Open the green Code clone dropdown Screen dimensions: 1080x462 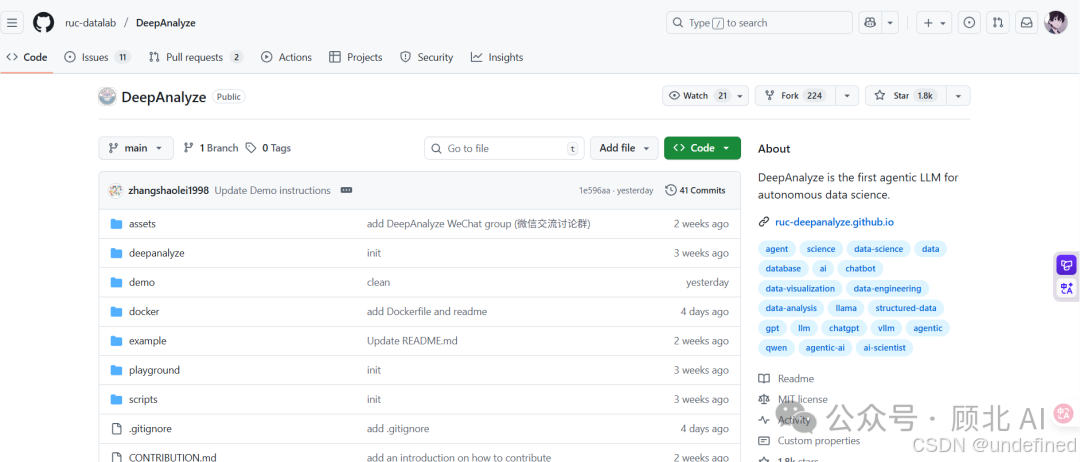[702, 148]
